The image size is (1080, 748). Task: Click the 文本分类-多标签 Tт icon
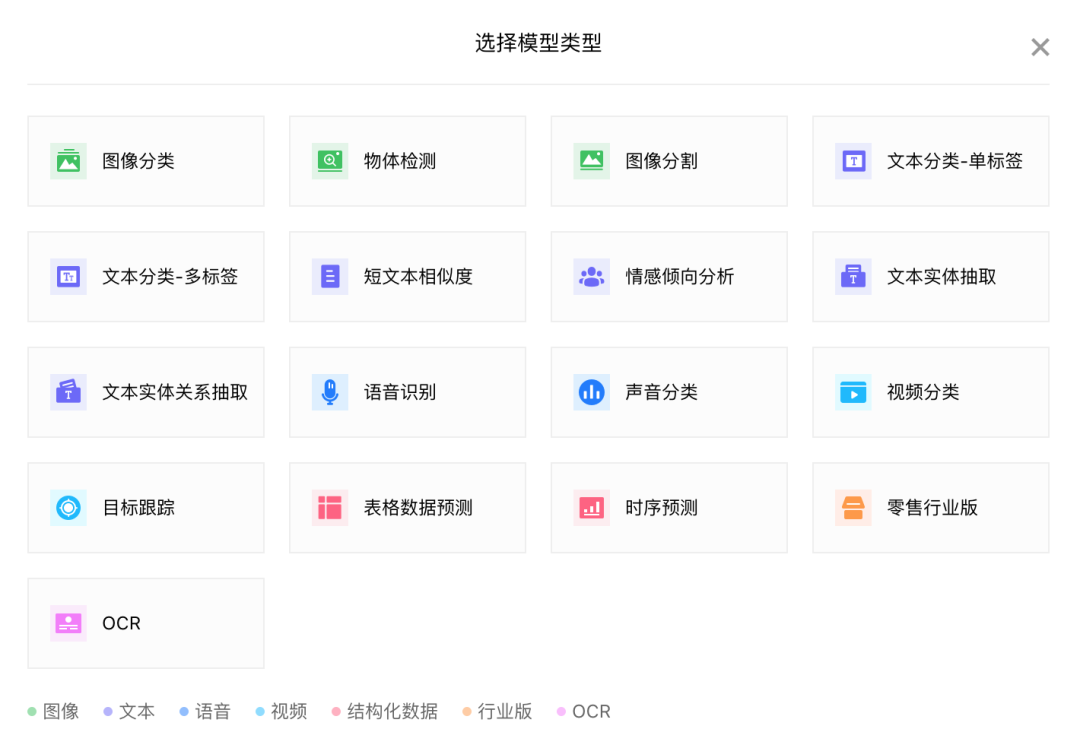68,277
